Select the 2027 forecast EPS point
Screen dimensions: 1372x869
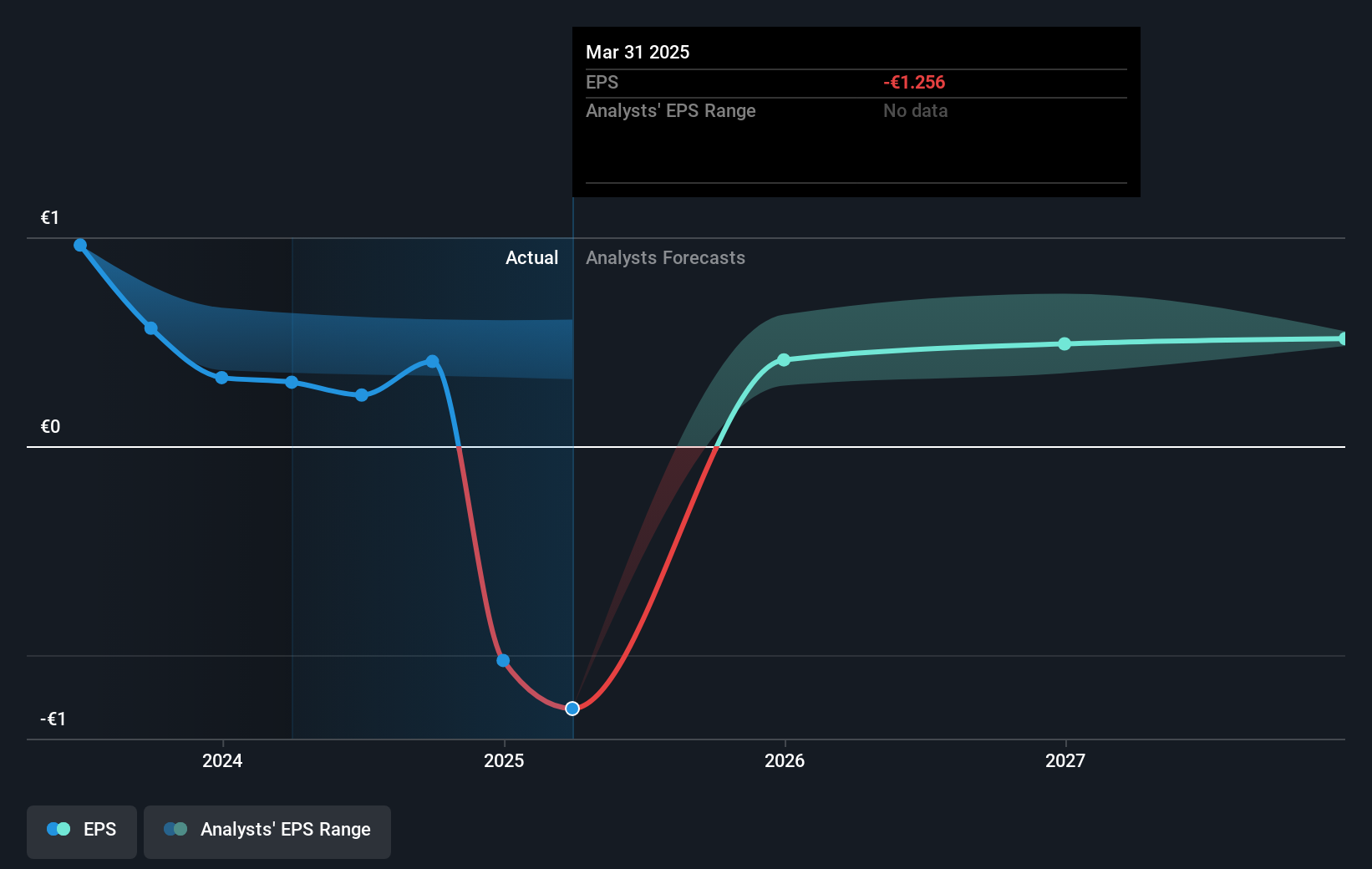(x=1065, y=343)
